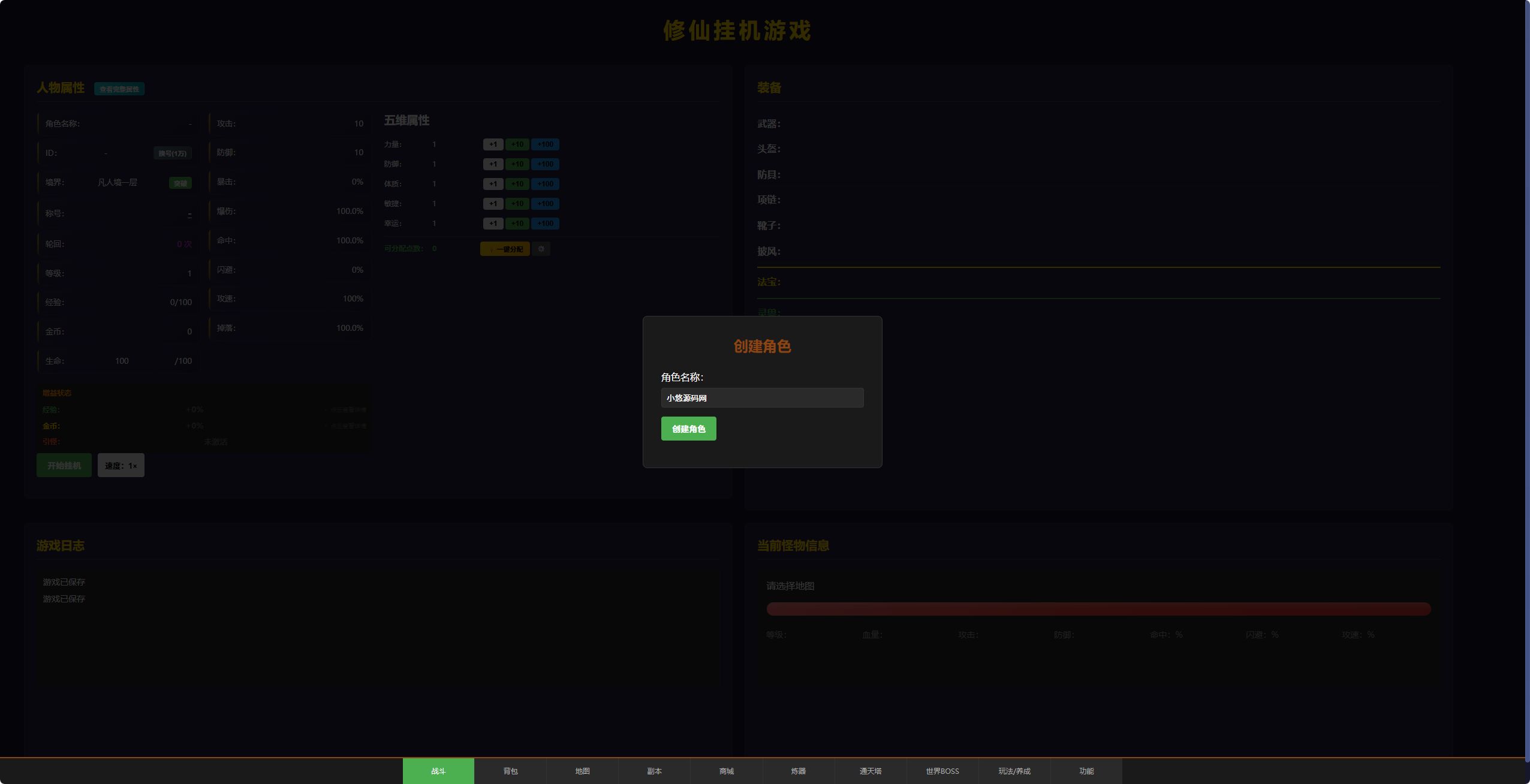This screenshot has height=784, width=1530.
Task: Click the 一键分配 auto-allocate button
Action: click(505, 249)
